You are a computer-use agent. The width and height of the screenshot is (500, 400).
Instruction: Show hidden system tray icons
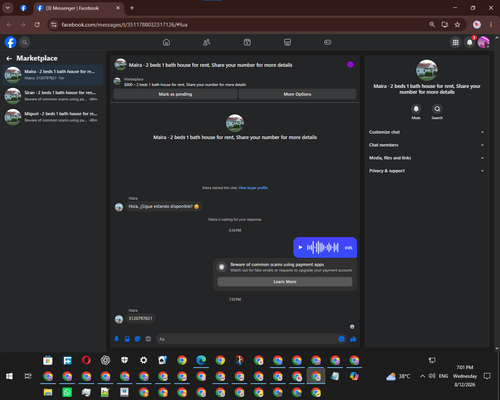[422, 376]
